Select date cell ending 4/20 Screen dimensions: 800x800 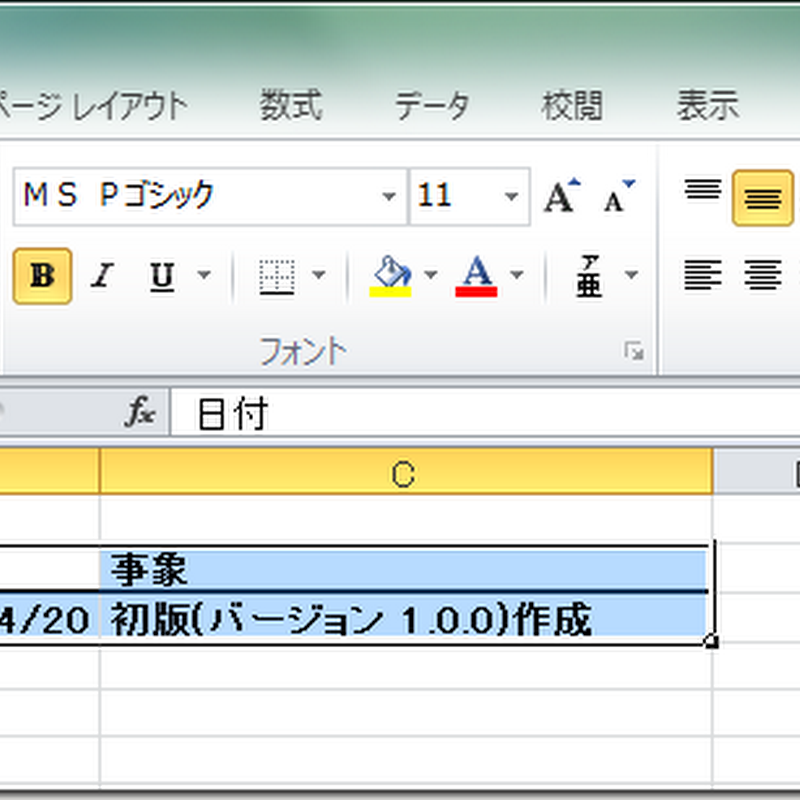(x=49, y=618)
